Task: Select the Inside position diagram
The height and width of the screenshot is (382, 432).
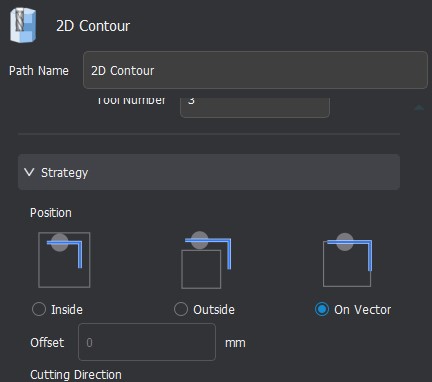Action: point(64,260)
